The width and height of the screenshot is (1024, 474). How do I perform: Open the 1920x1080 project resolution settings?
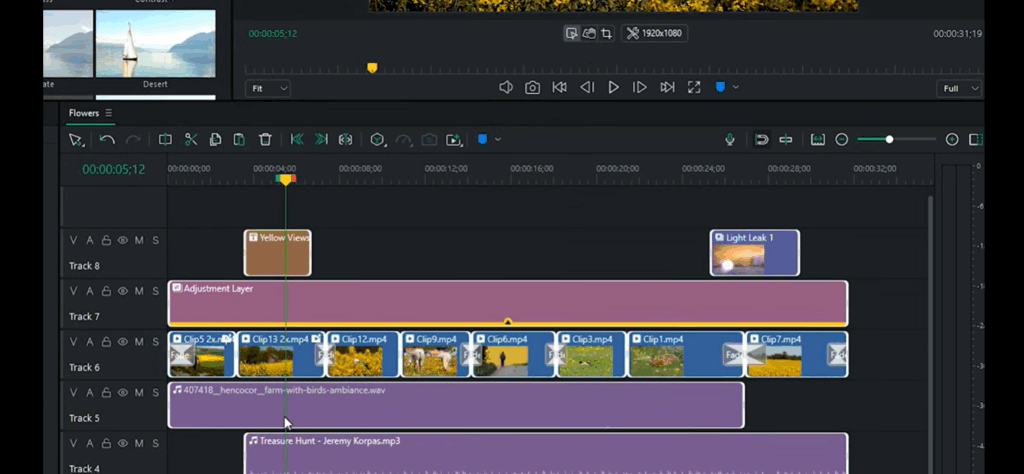pyautogui.click(x=654, y=33)
